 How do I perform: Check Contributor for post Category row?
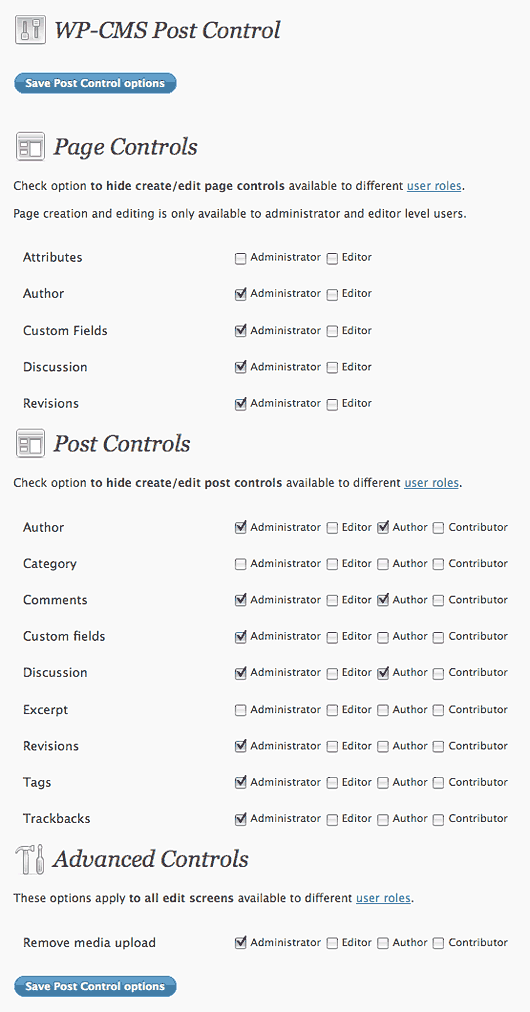coord(438,565)
